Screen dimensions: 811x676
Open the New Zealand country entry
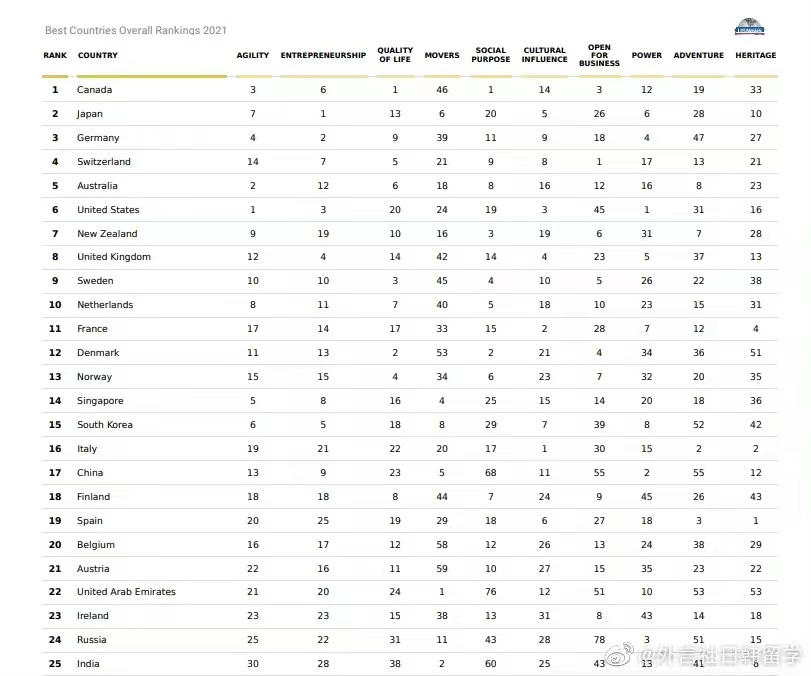point(107,234)
